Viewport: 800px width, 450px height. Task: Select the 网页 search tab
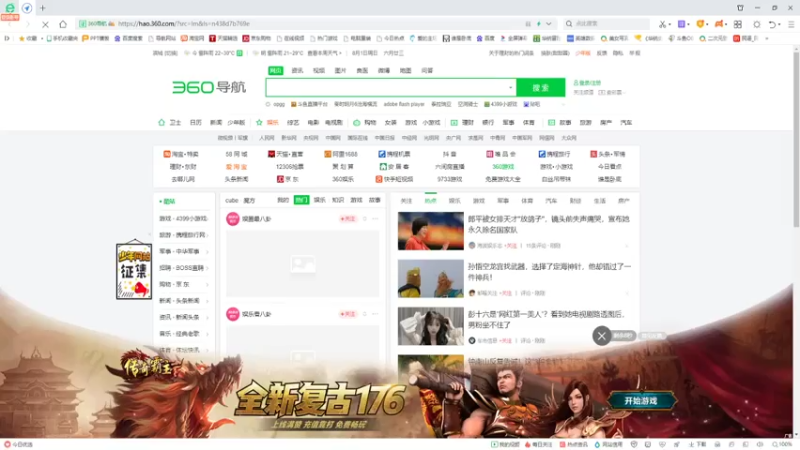pyautogui.click(x=276, y=70)
